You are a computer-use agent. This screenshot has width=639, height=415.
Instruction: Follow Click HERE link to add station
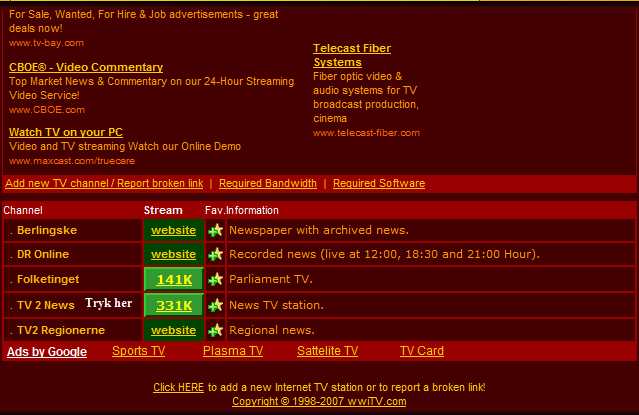(x=178, y=387)
